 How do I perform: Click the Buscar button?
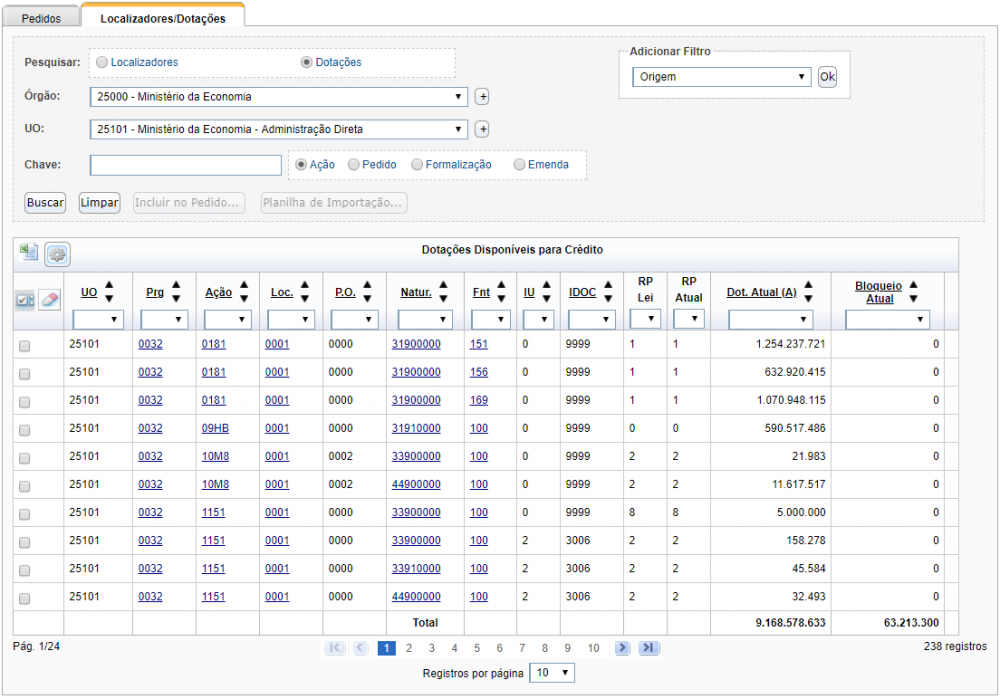point(45,203)
